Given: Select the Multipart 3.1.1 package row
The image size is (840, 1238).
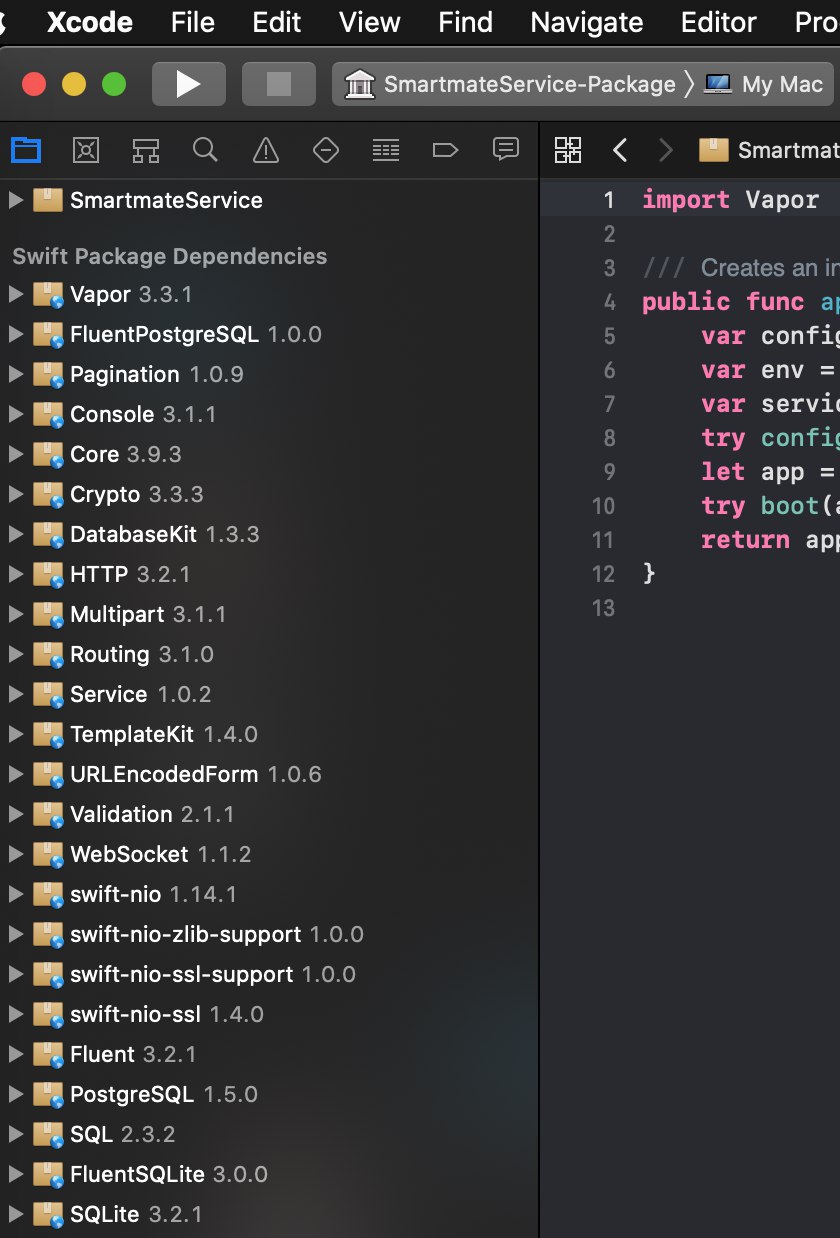Looking at the screenshot, I should point(268,614).
